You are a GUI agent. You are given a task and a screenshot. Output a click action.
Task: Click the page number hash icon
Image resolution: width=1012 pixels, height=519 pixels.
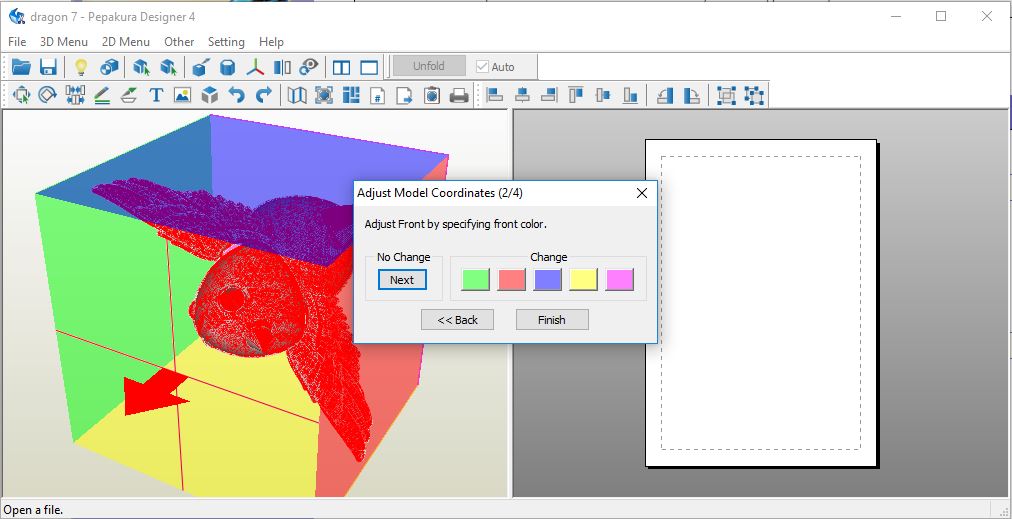pyautogui.click(x=378, y=96)
